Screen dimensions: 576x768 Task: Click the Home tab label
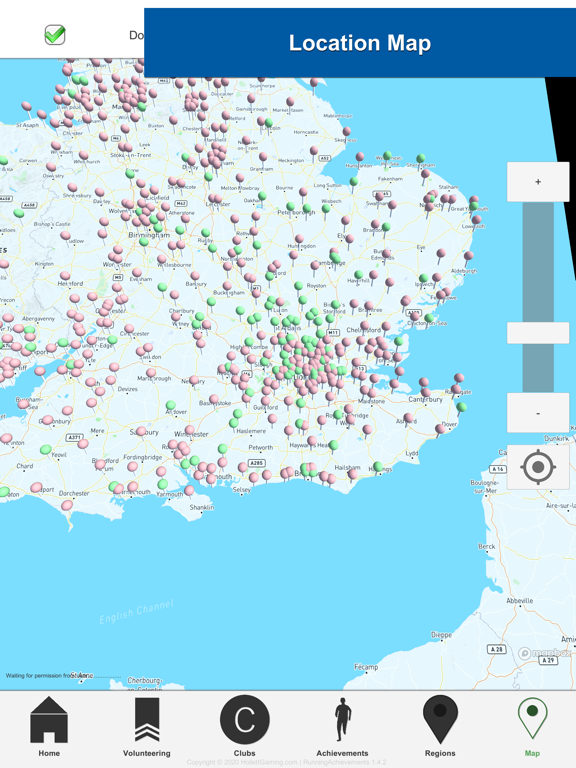click(x=49, y=753)
